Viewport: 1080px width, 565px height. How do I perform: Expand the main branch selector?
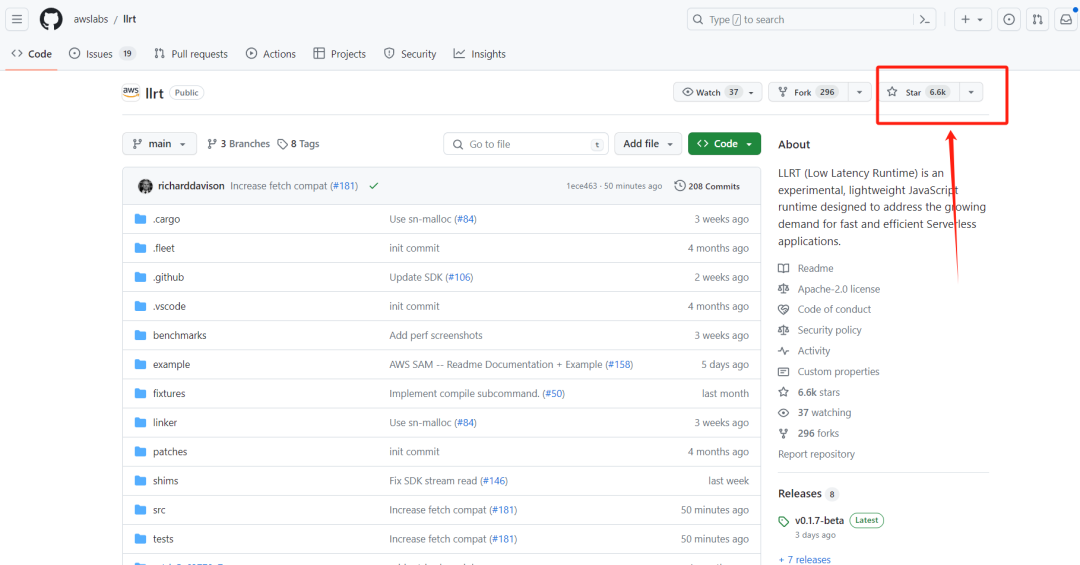coord(159,144)
